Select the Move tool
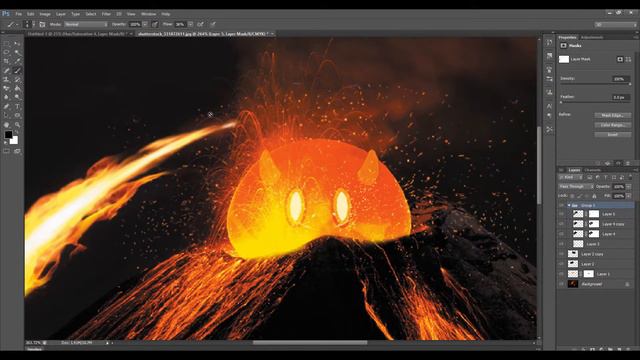This screenshot has height=360, width=640. pos(17,43)
